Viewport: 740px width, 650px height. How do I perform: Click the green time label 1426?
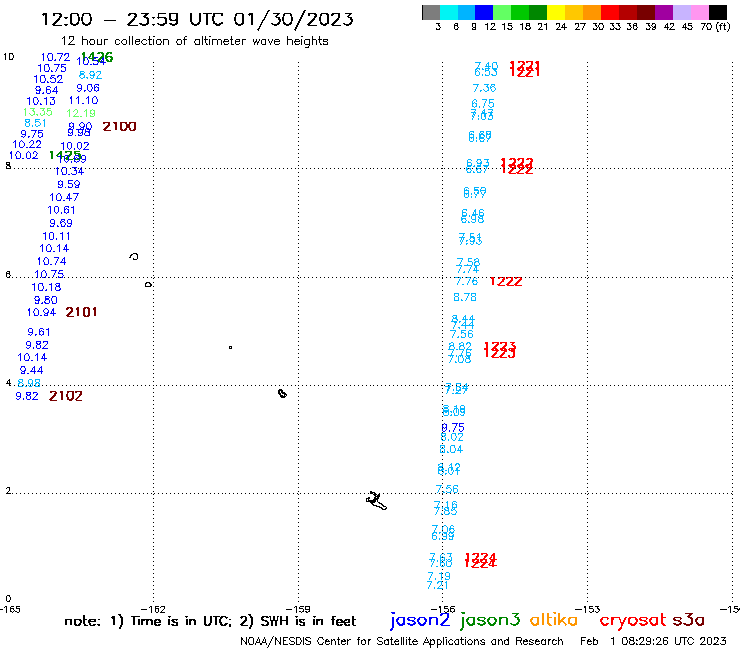97,57
